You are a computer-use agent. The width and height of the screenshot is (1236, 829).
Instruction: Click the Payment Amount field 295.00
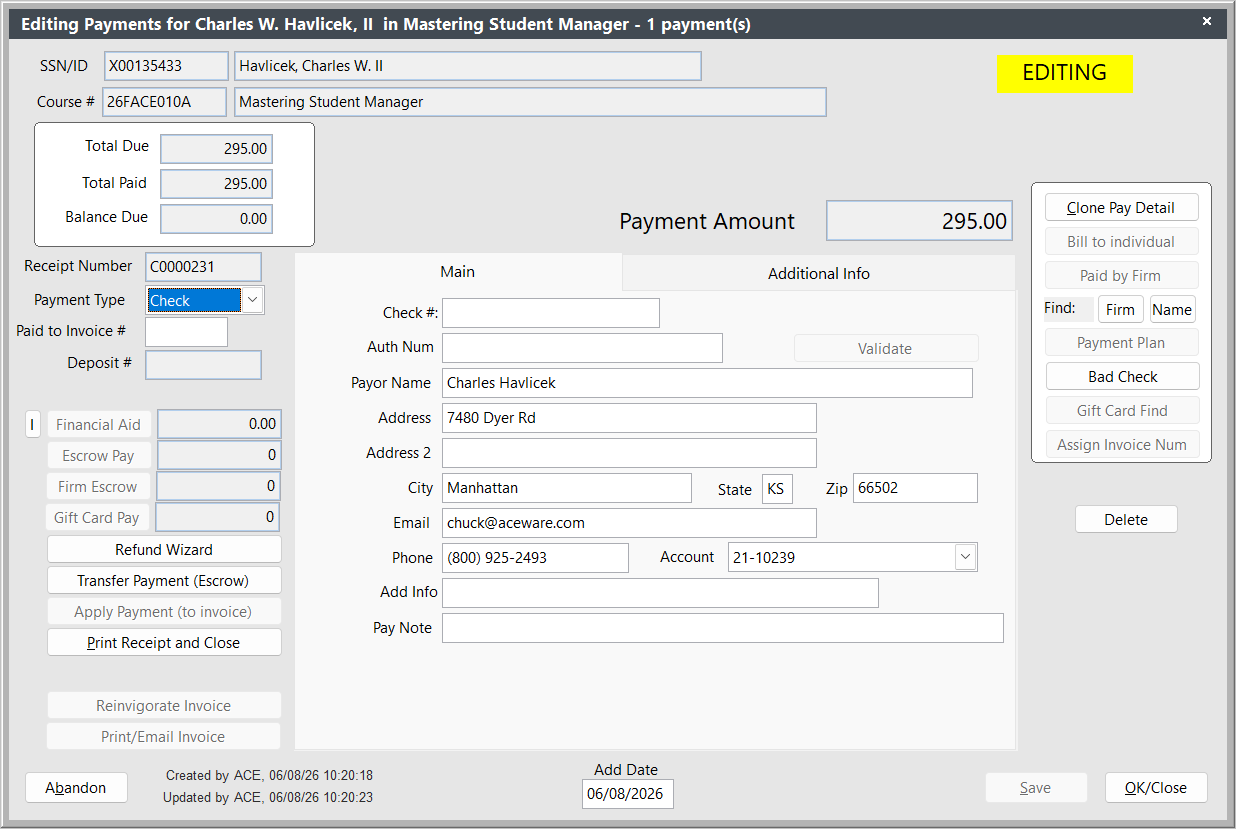(x=919, y=221)
